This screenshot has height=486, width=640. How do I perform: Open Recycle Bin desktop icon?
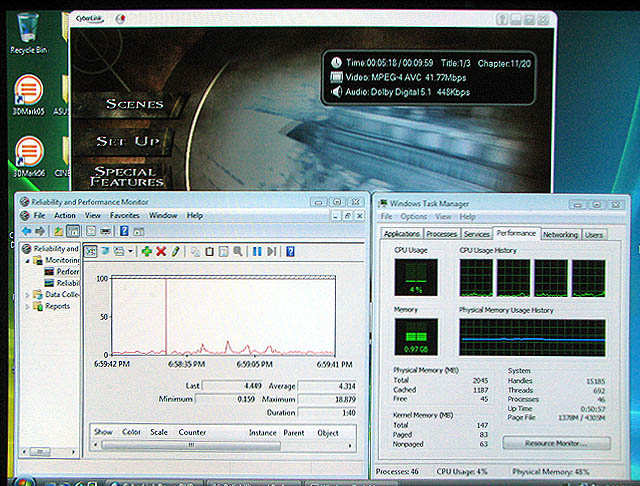pyautogui.click(x=28, y=33)
